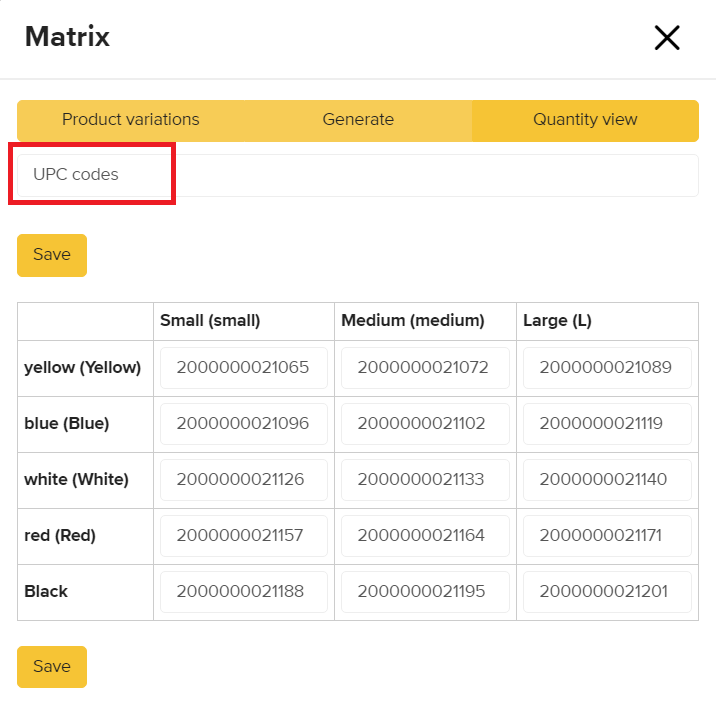This screenshot has height=720, width=716.
Task: Edit white Medium field 2000000021133
Action: click(425, 480)
